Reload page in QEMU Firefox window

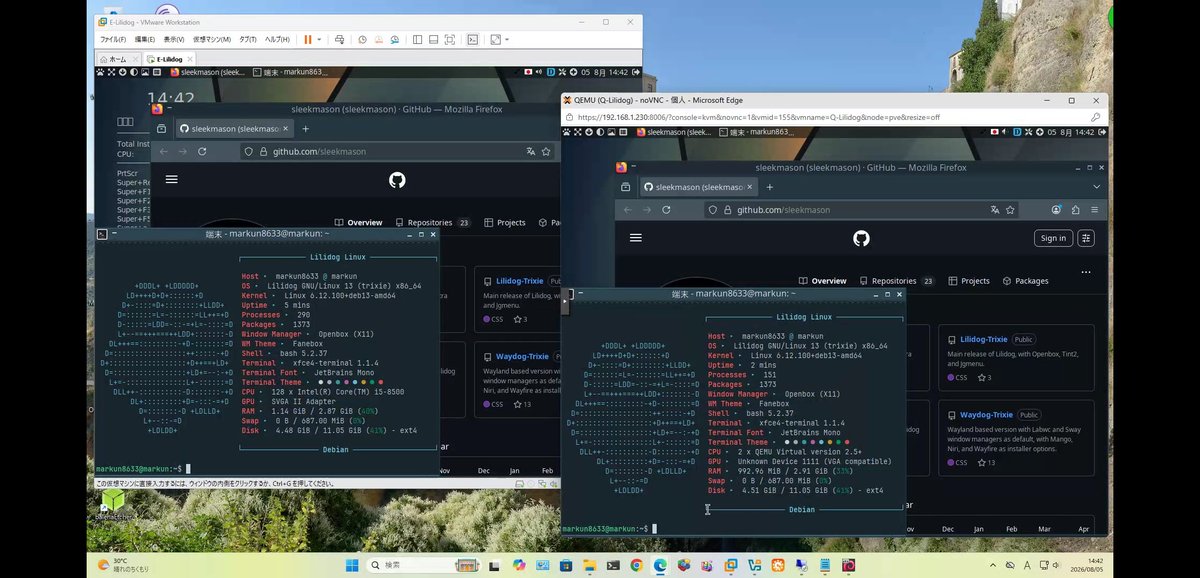tap(666, 210)
